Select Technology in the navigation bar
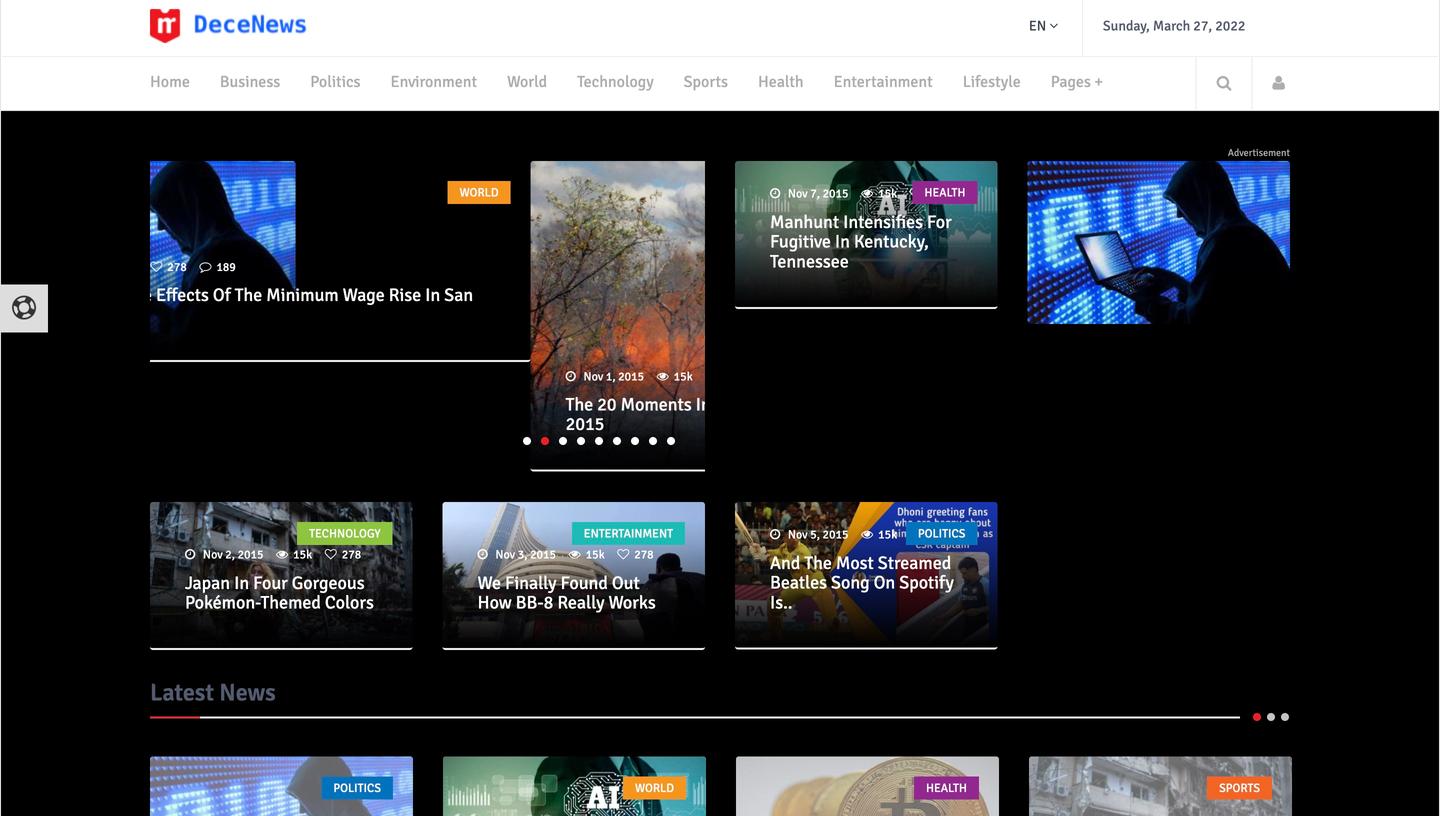The height and width of the screenshot is (816, 1440). coord(615,82)
